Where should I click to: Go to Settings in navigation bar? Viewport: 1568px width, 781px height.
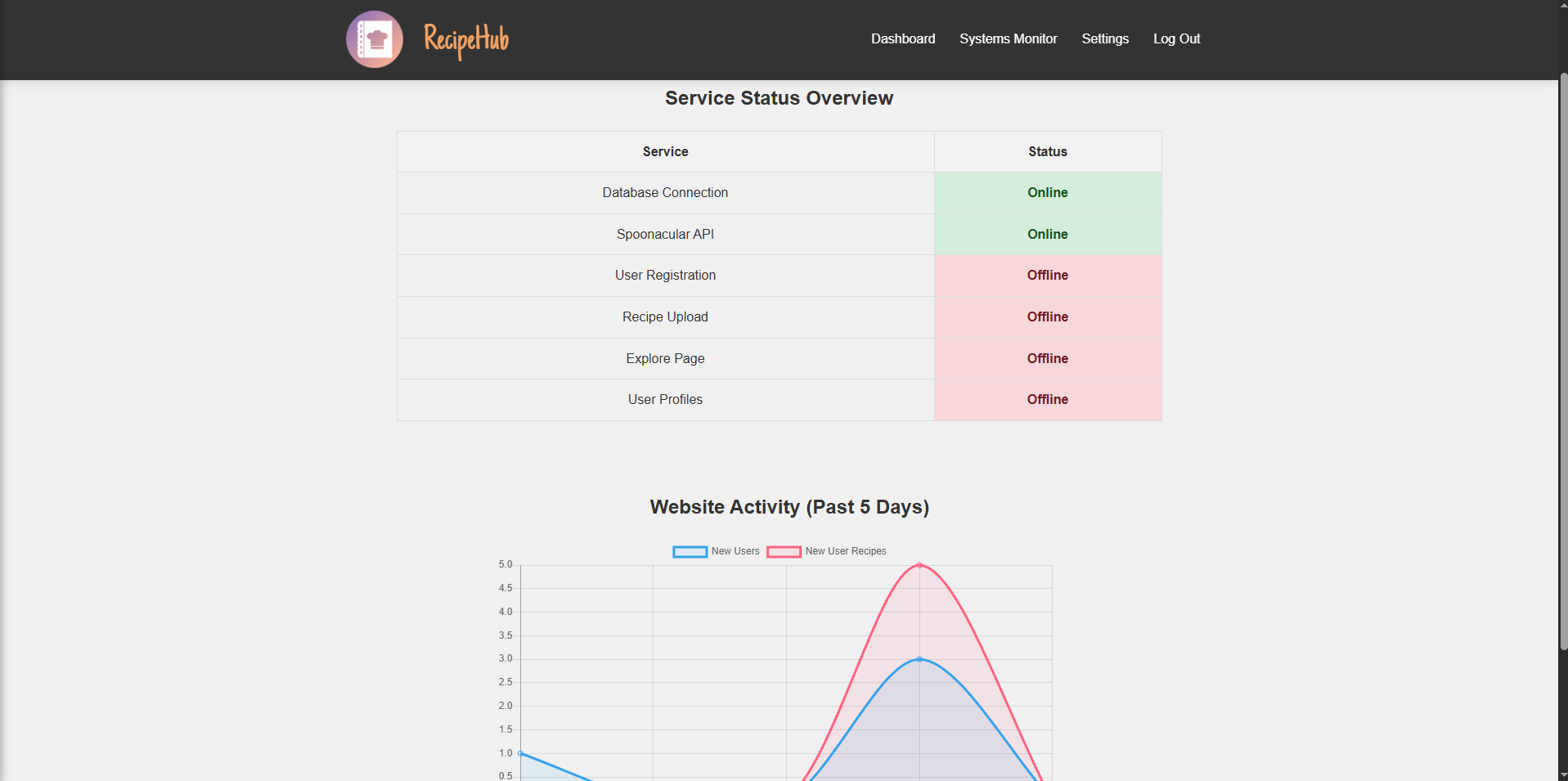(1105, 38)
